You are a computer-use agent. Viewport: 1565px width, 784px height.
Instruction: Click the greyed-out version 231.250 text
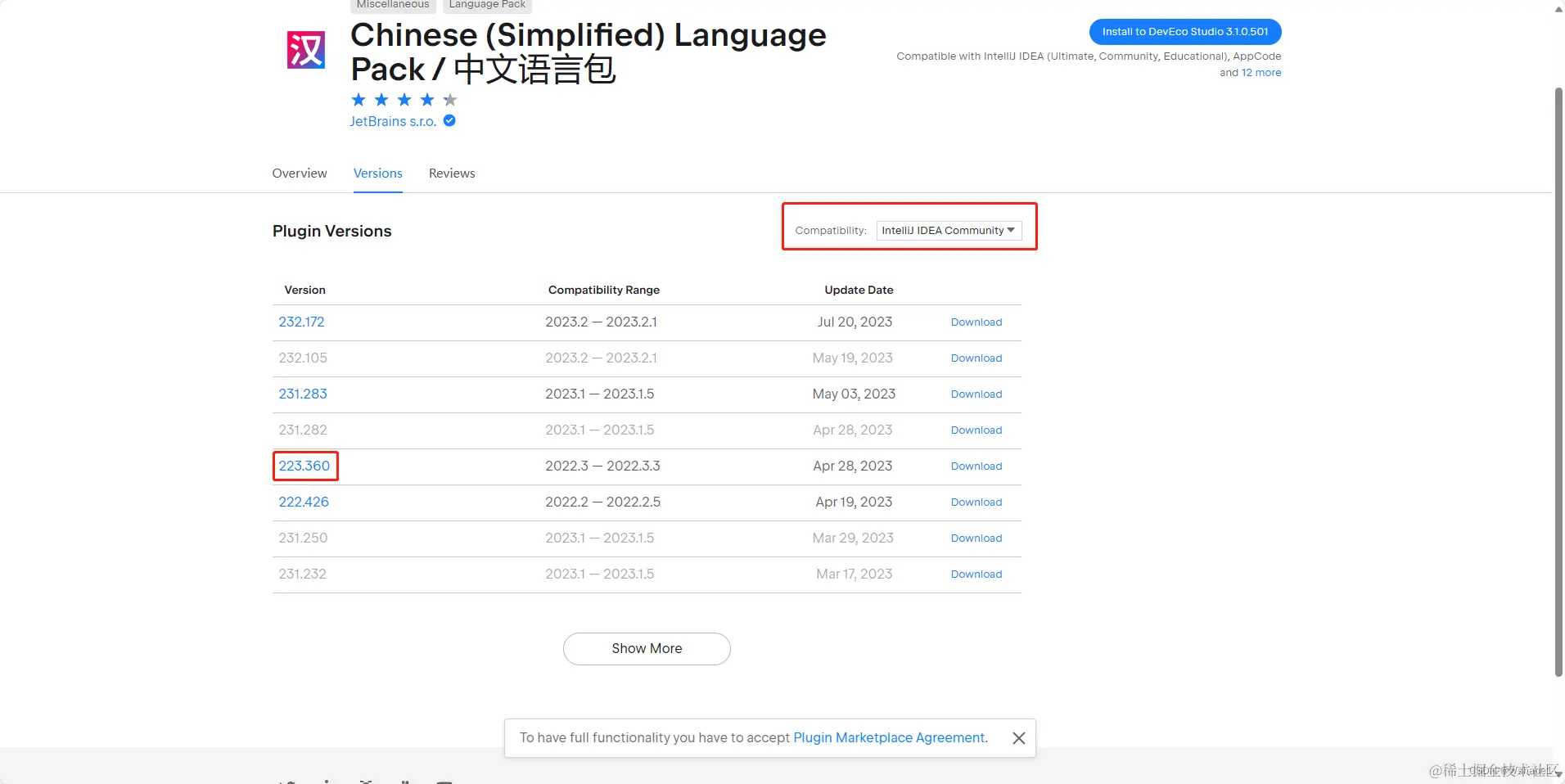(303, 538)
